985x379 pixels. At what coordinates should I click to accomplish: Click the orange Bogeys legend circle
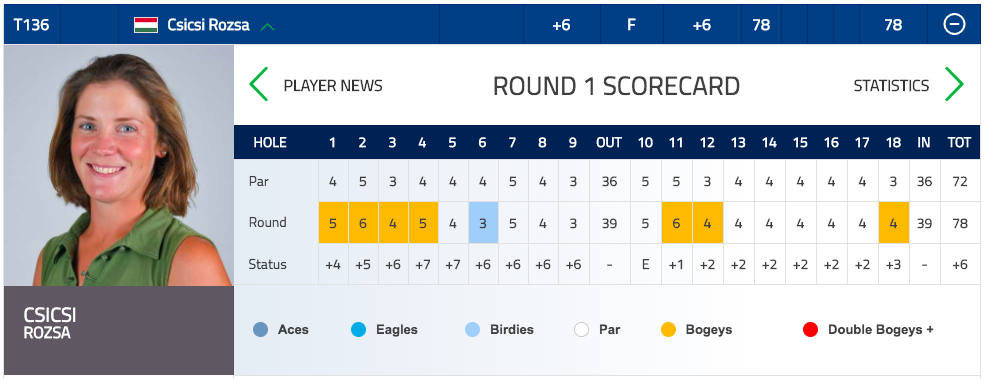click(668, 329)
